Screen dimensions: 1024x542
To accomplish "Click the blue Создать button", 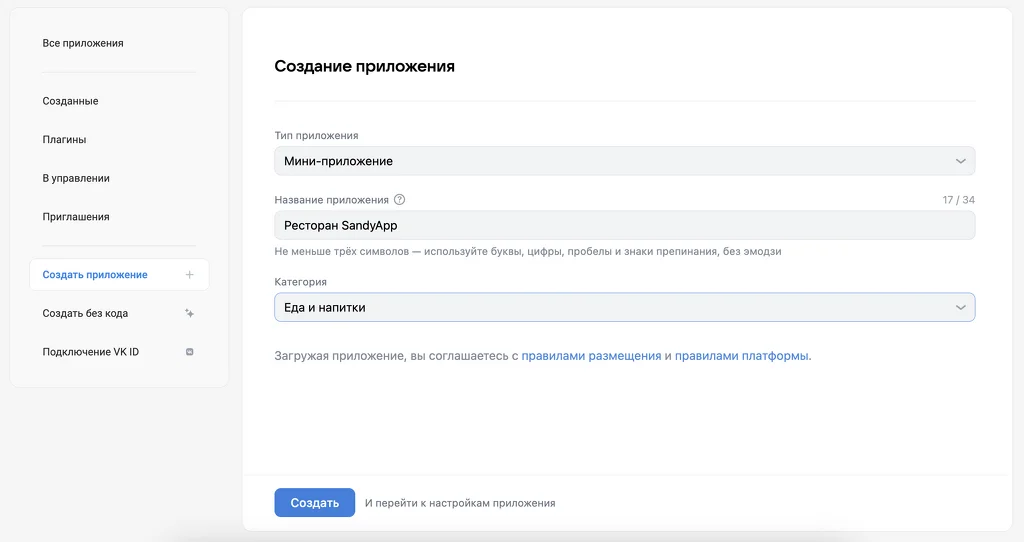I will click(315, 503).
